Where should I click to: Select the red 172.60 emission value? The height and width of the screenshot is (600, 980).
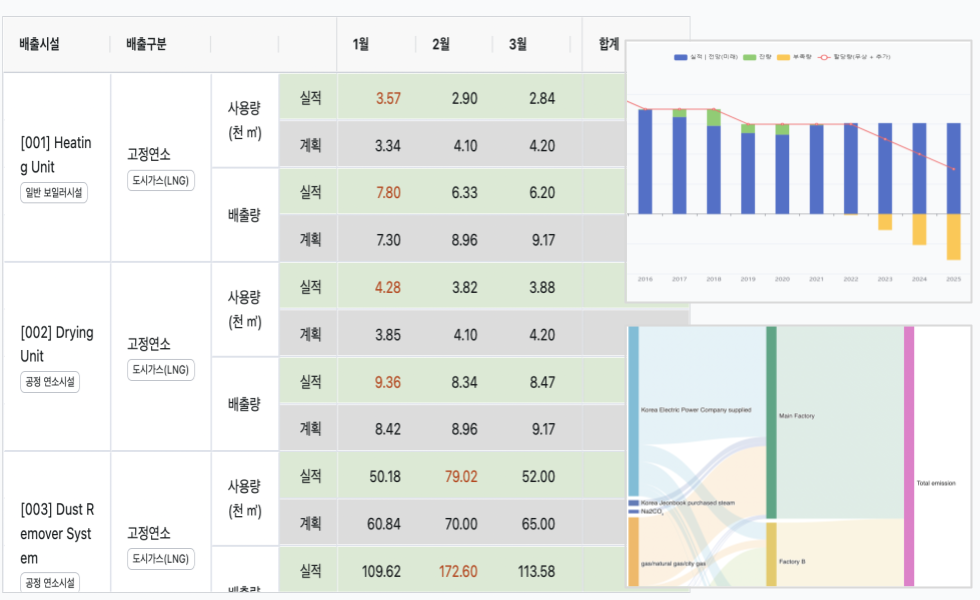click(x=458, y=571)
